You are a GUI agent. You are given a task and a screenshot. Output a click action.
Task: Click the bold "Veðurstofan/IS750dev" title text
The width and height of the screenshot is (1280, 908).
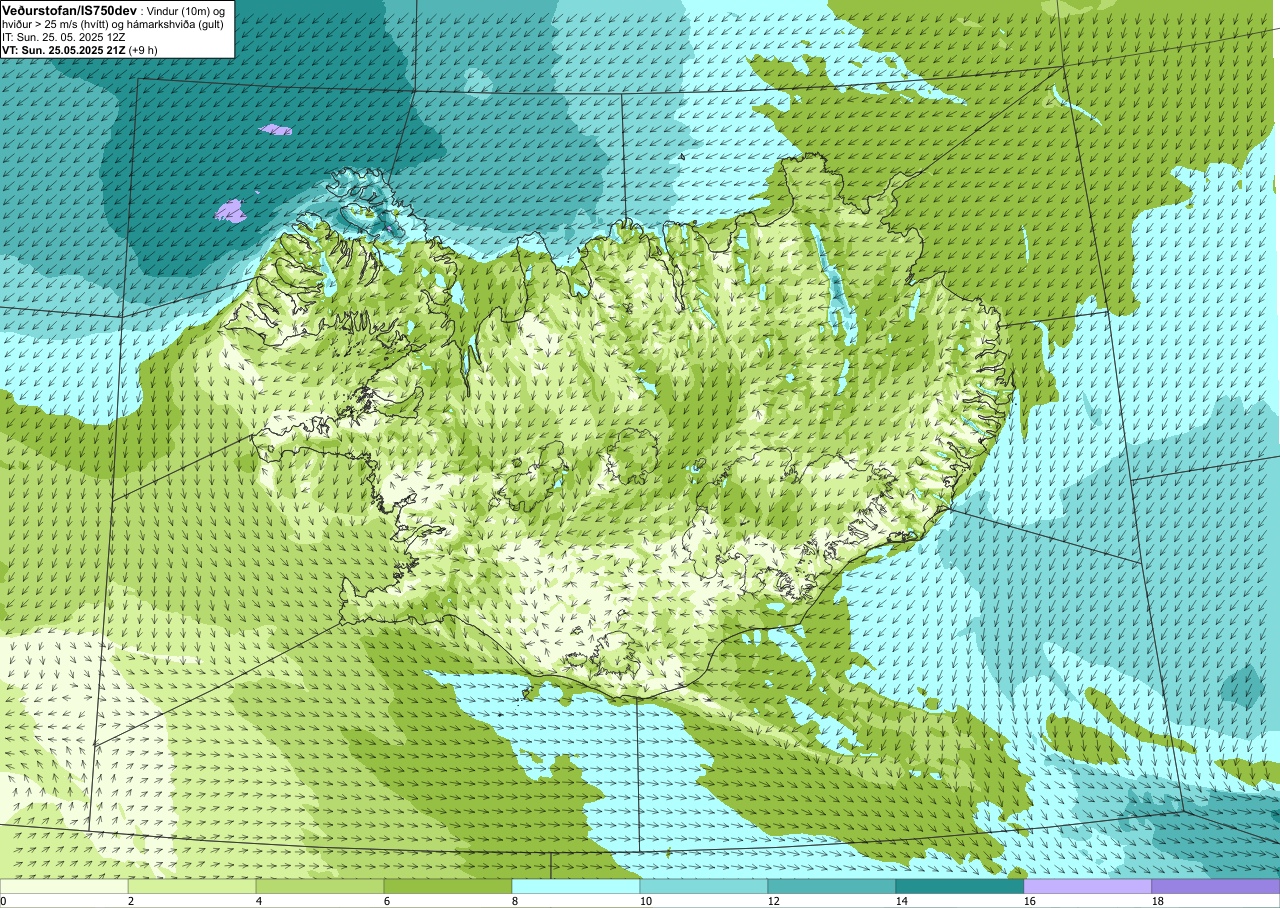click(69, 9)
